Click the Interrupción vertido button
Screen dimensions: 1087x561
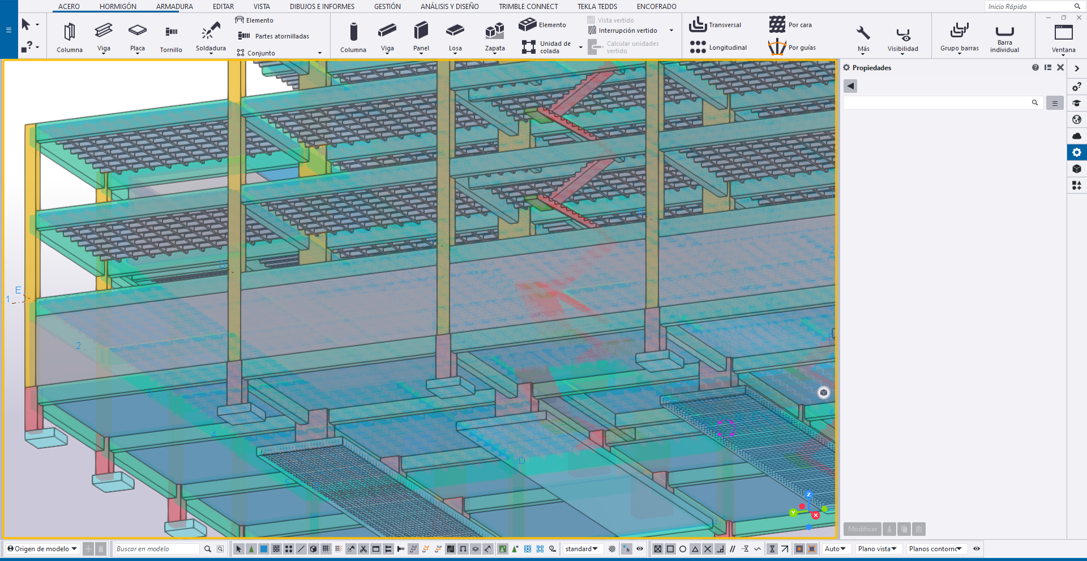[x=628, y=31]
